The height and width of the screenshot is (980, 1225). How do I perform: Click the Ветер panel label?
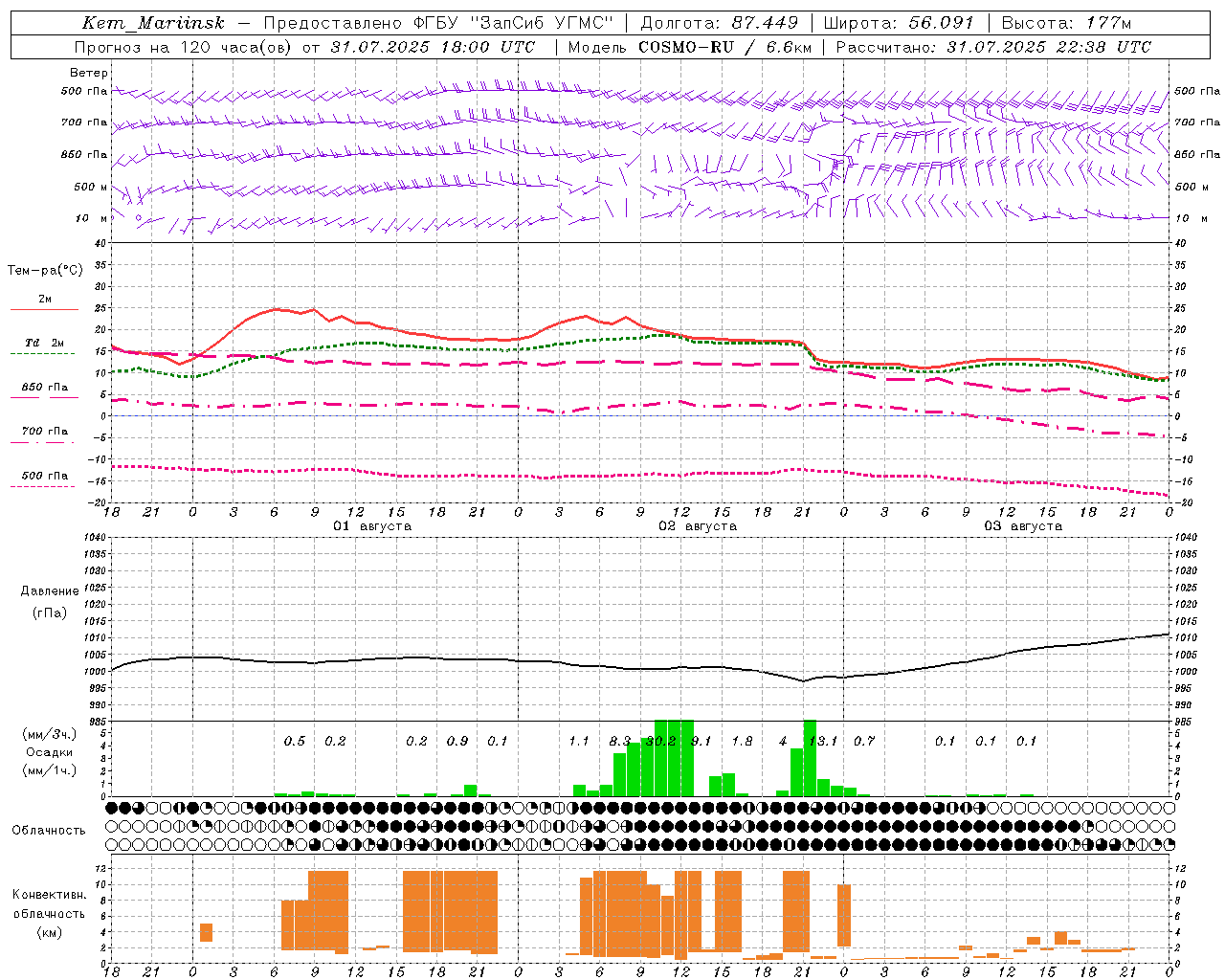point(89,73)
